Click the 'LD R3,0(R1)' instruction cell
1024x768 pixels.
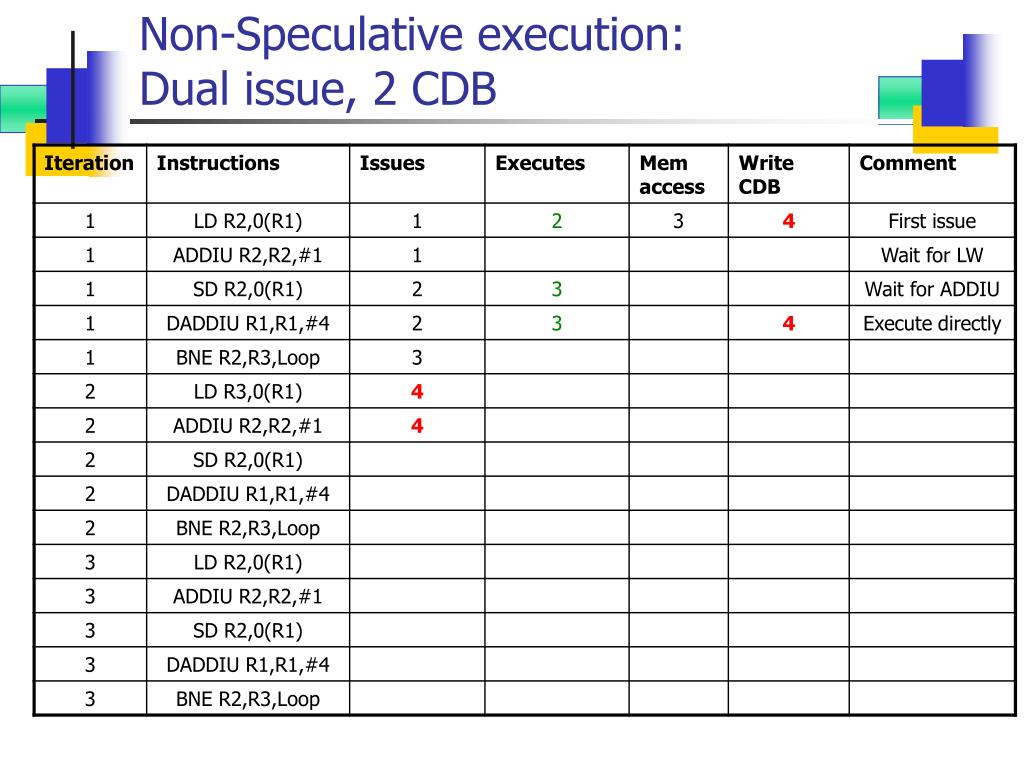point(248,391)
